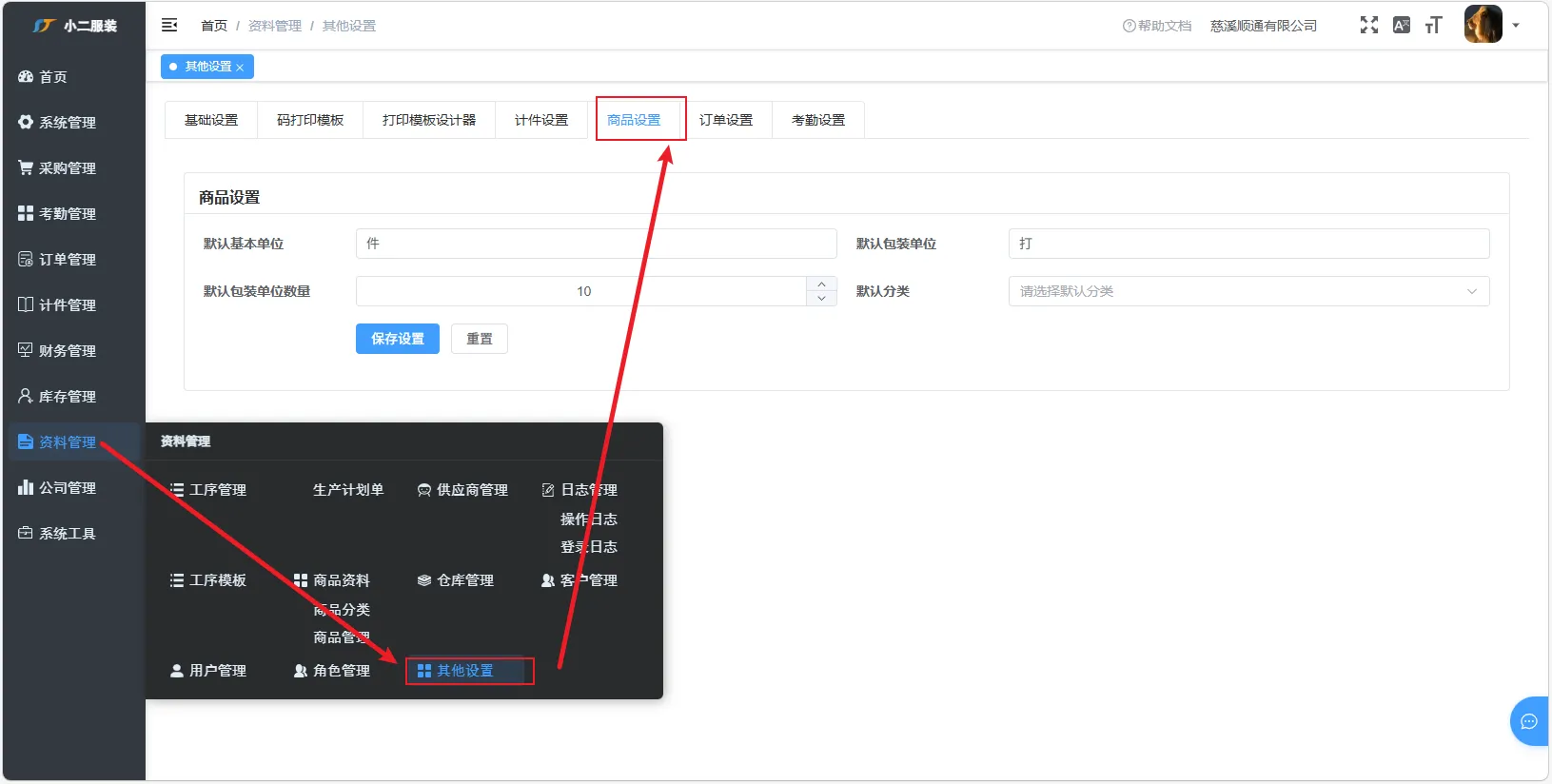Click the 慈溪顺通有限公司 company name

(x=1264, y=26)
